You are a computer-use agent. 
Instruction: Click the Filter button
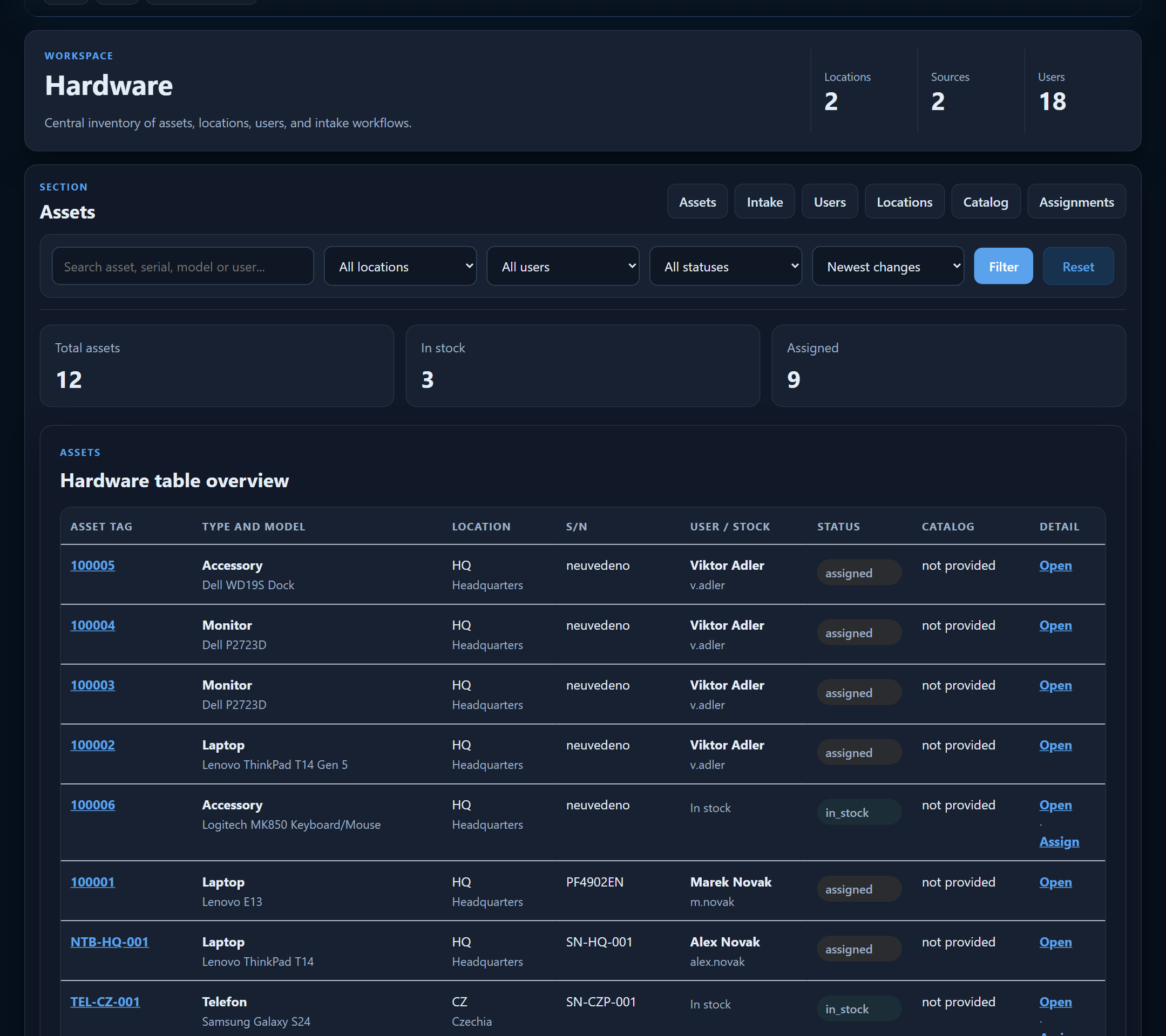coord(1003,266)
